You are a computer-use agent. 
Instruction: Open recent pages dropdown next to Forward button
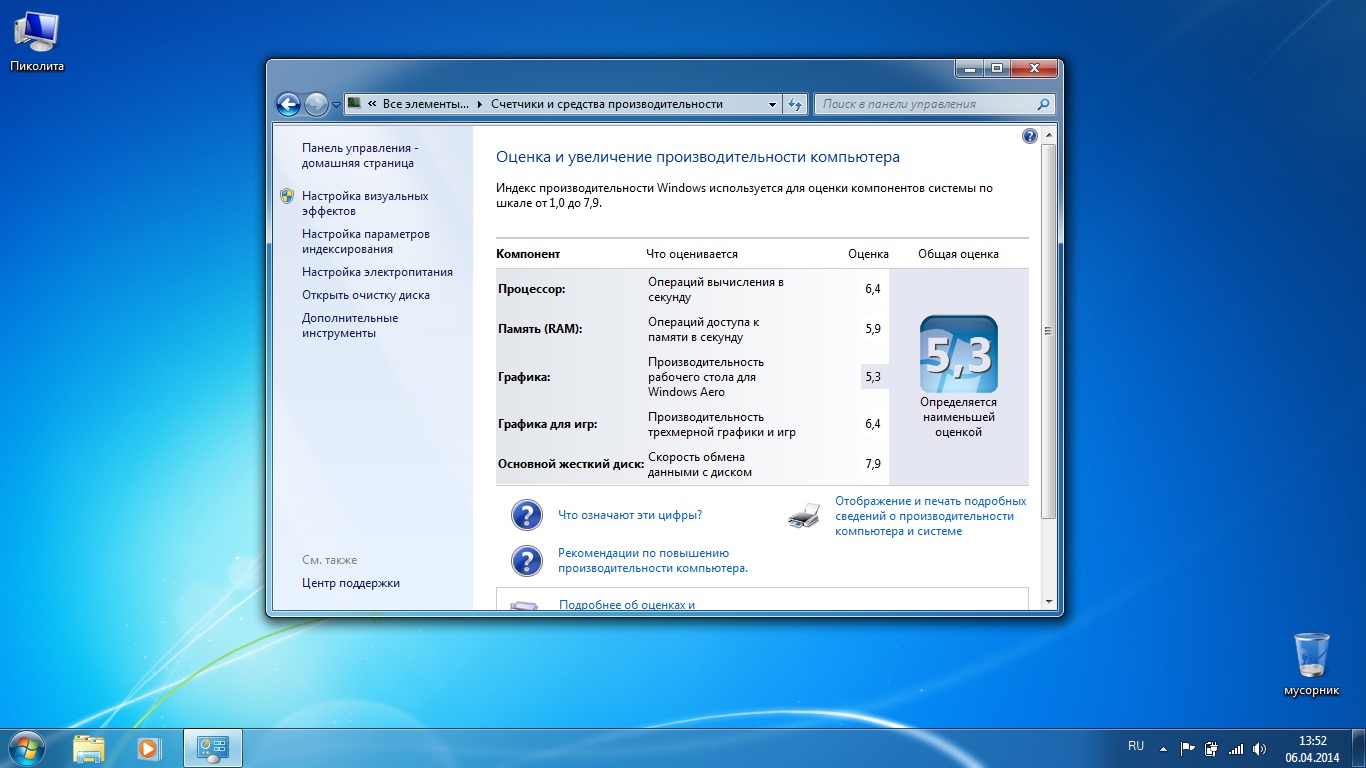336,104
